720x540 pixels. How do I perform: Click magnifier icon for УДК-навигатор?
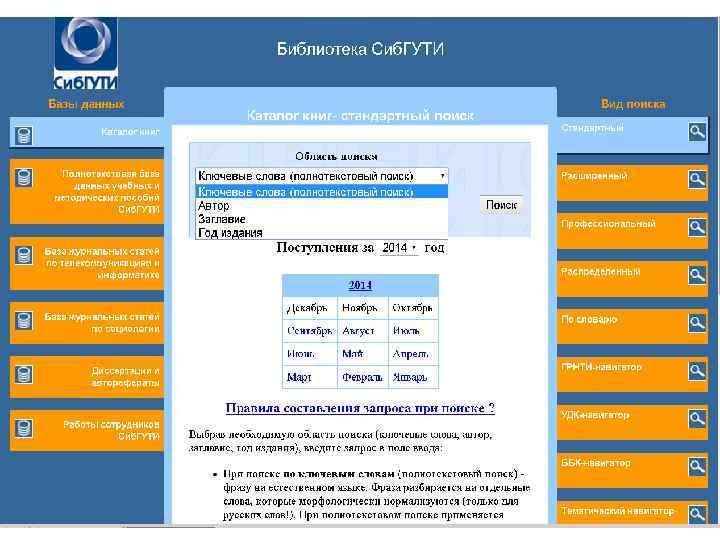pyautogui.click(x=697, y=418)
